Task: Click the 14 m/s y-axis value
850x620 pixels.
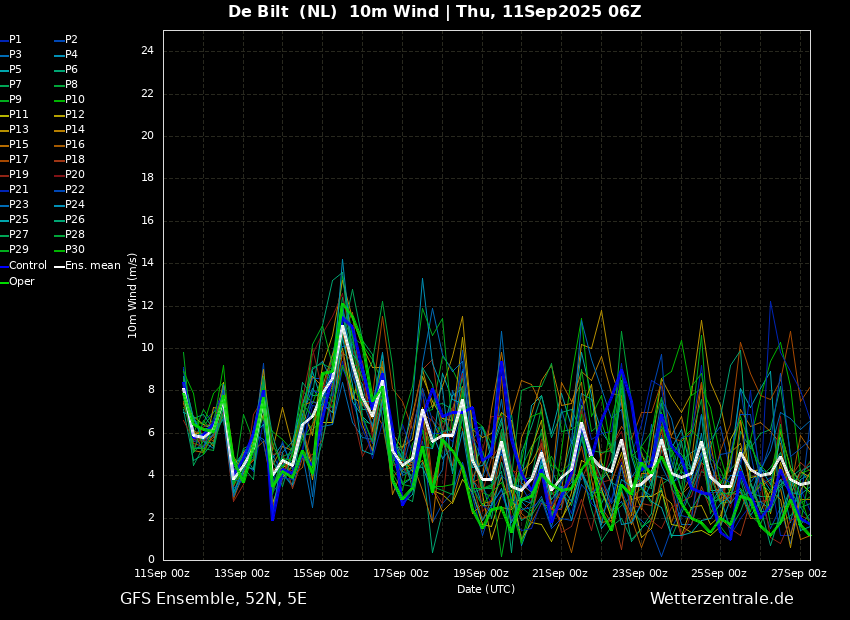Action: (x=147, y=263)
